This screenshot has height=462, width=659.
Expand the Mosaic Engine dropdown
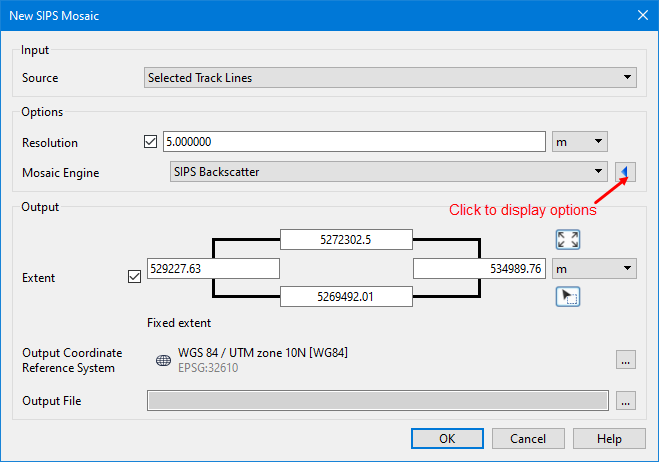pos(388,172)
